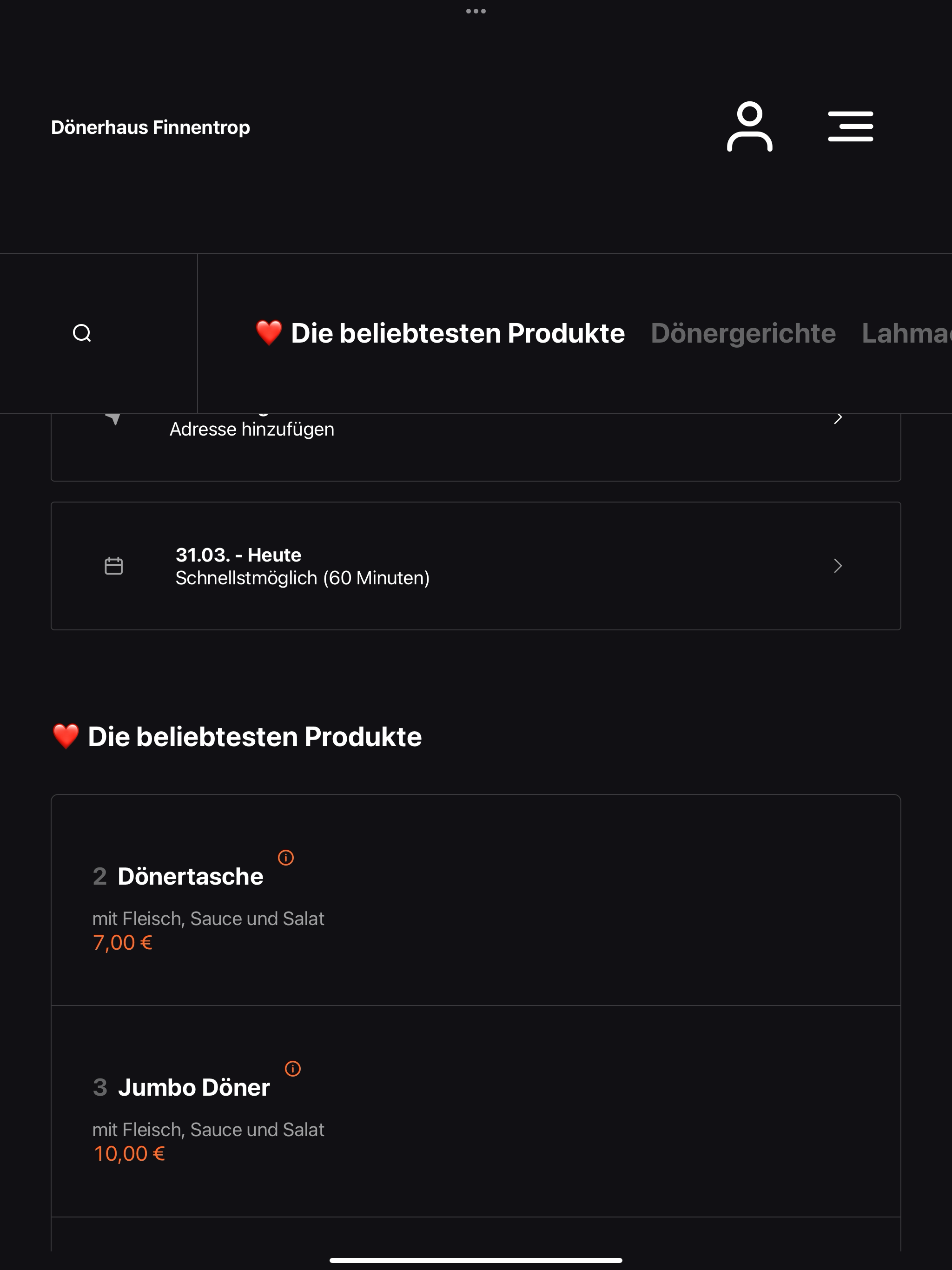This screenshot has width=952, height=1270.
Task: Expand the delivery time chevron
Action: click(x=838, y=566)
